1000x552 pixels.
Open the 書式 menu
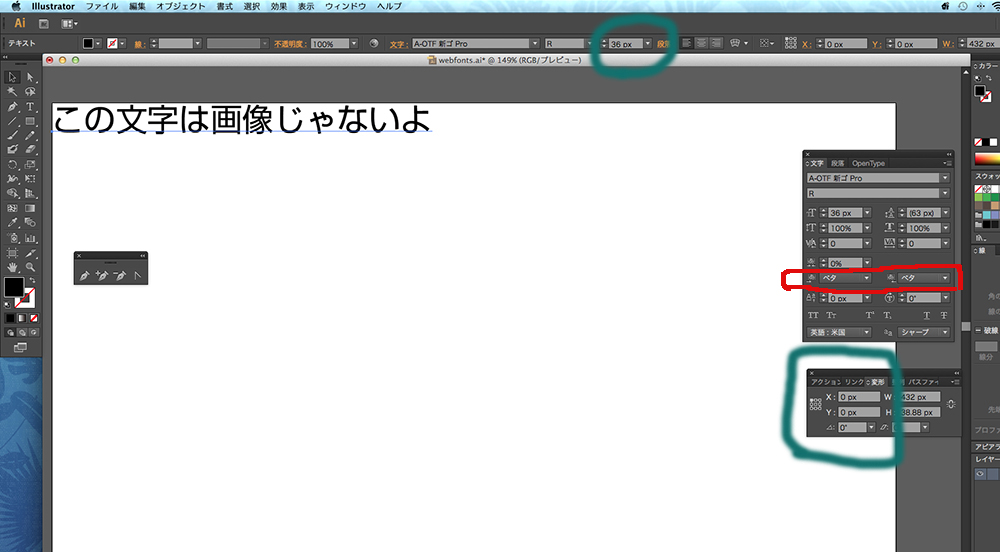224,6
